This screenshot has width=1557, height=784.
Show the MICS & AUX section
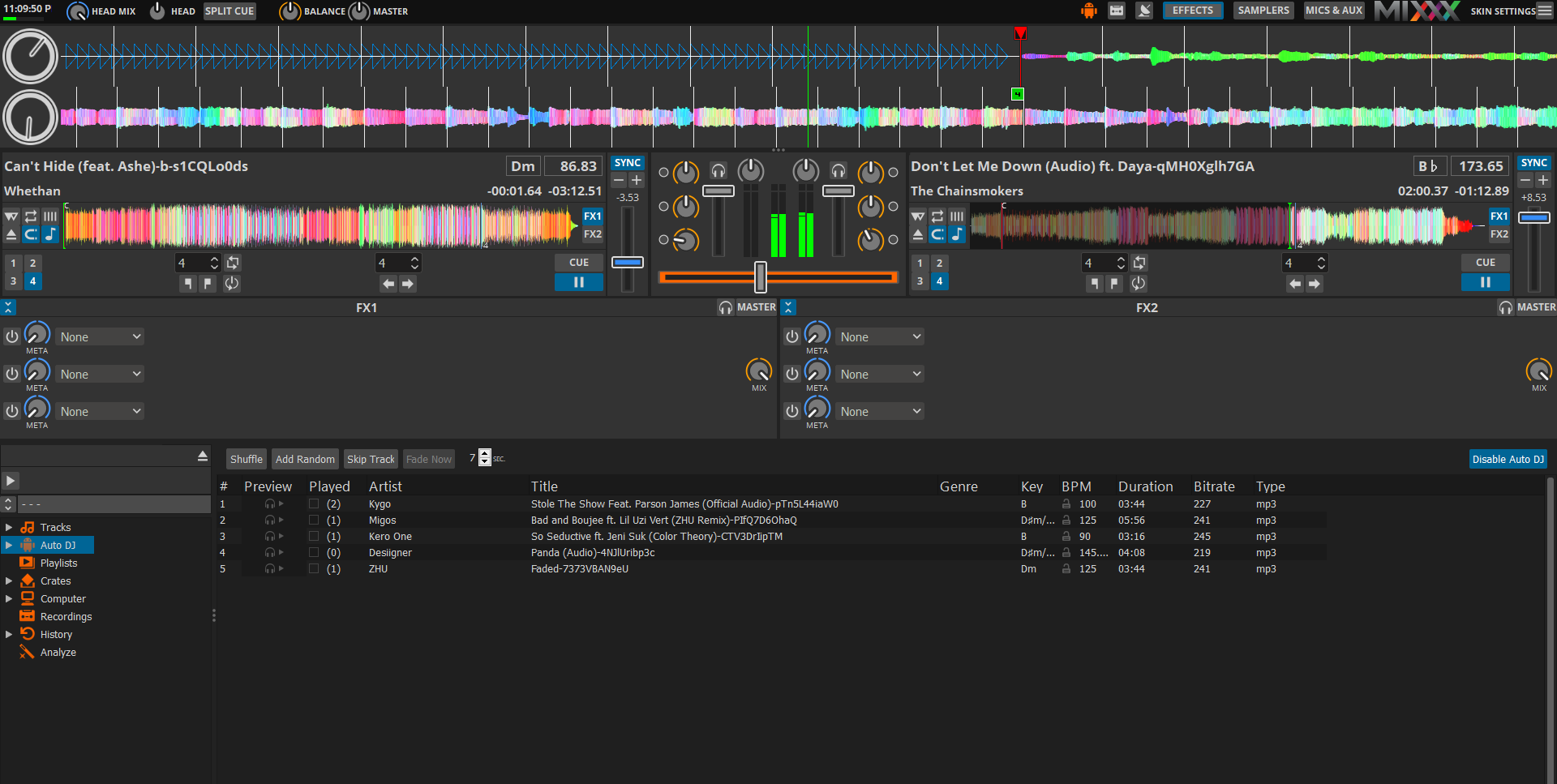coord(1334,11)
